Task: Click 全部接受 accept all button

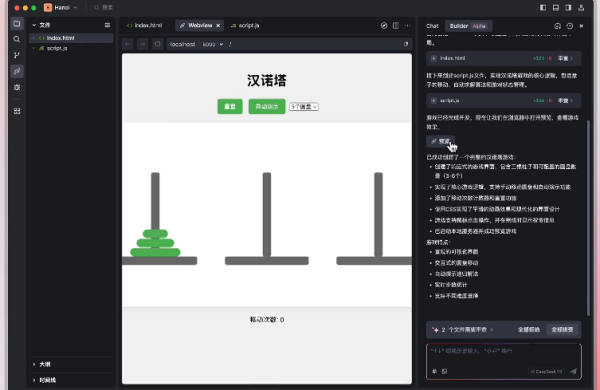Action: point(562,330)
